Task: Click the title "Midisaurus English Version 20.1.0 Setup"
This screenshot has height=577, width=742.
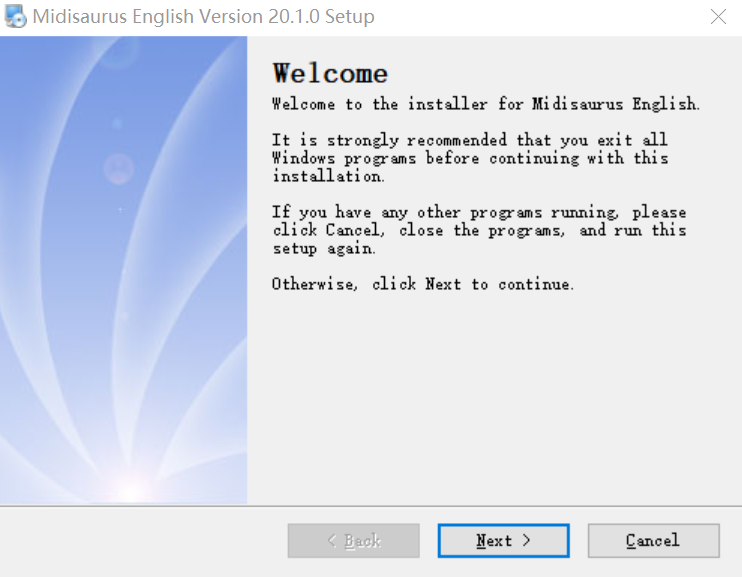Action: 203,17
